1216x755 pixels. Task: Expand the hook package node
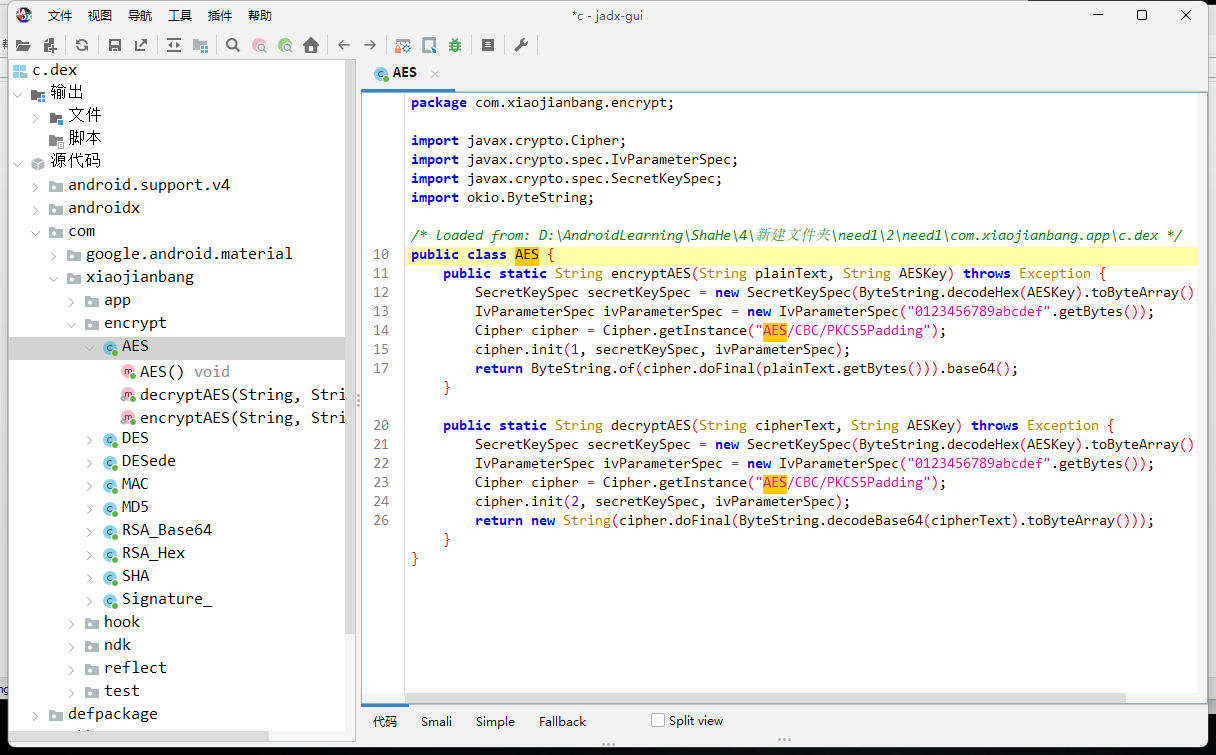click(72, 623)
